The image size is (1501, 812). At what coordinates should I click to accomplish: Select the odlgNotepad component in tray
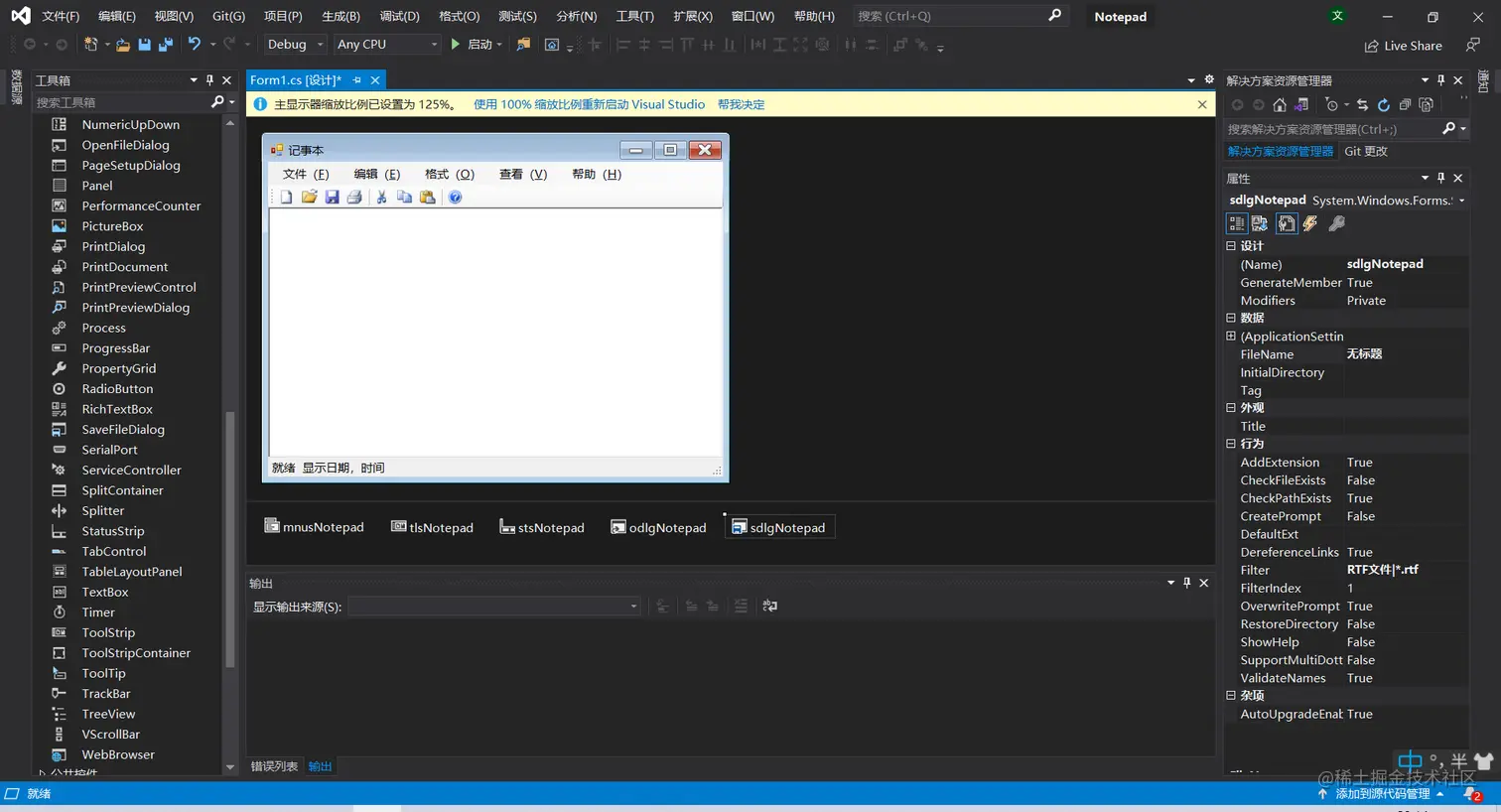658,527
